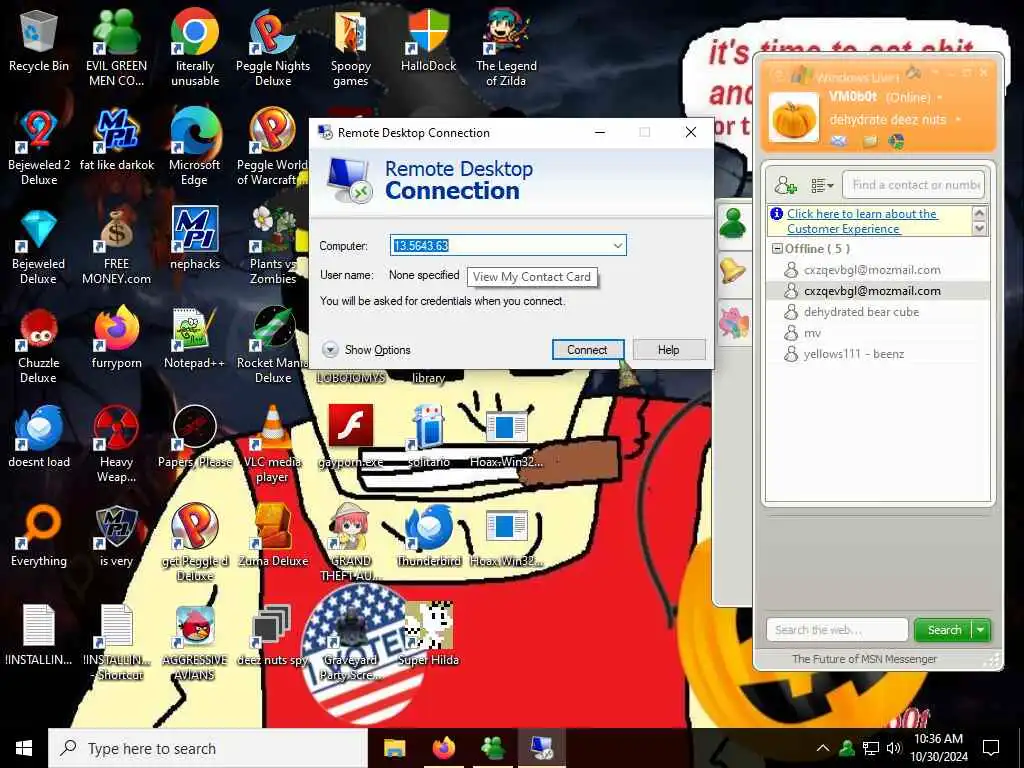
Task: Select the Flash gayporn.exe desktop icon
Action: pyautogui.click(x=351, y=438)
